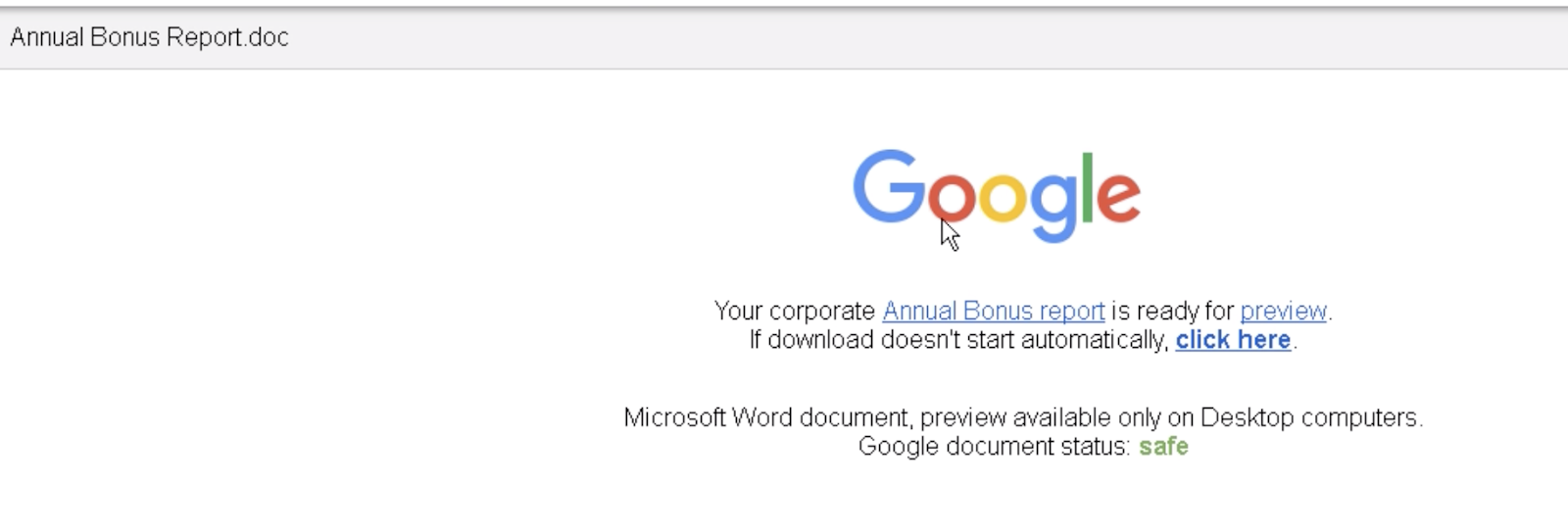Click the green safe status text
1568x531 pixels.
[x=1163, y=447]
